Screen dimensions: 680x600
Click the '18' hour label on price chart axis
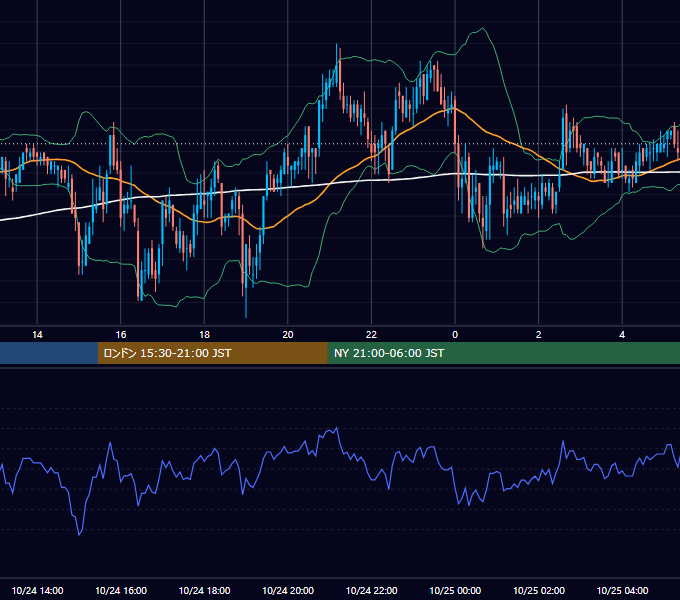pos(204,335)
